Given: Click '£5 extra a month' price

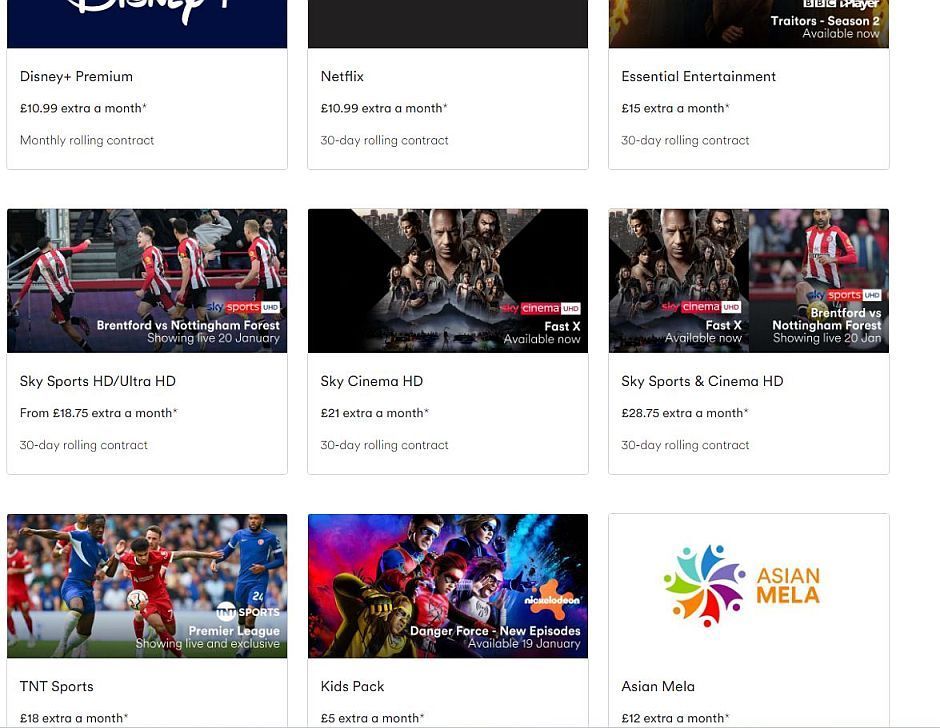Looking at the screenshot, I should pos(372,718).
